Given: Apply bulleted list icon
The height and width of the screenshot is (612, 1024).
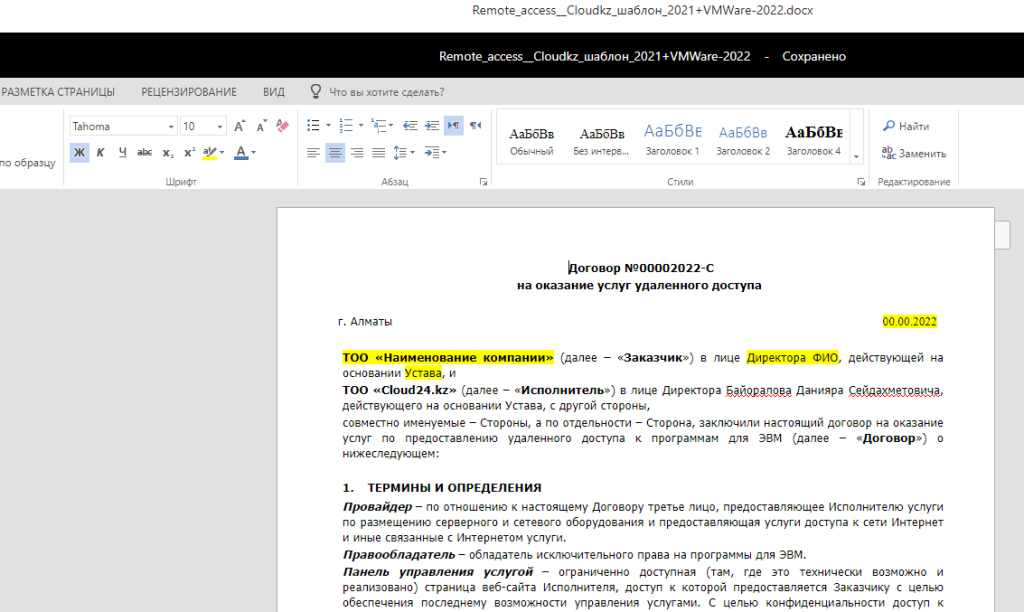Looking at the screenshot, I should [x=313, y=125].
